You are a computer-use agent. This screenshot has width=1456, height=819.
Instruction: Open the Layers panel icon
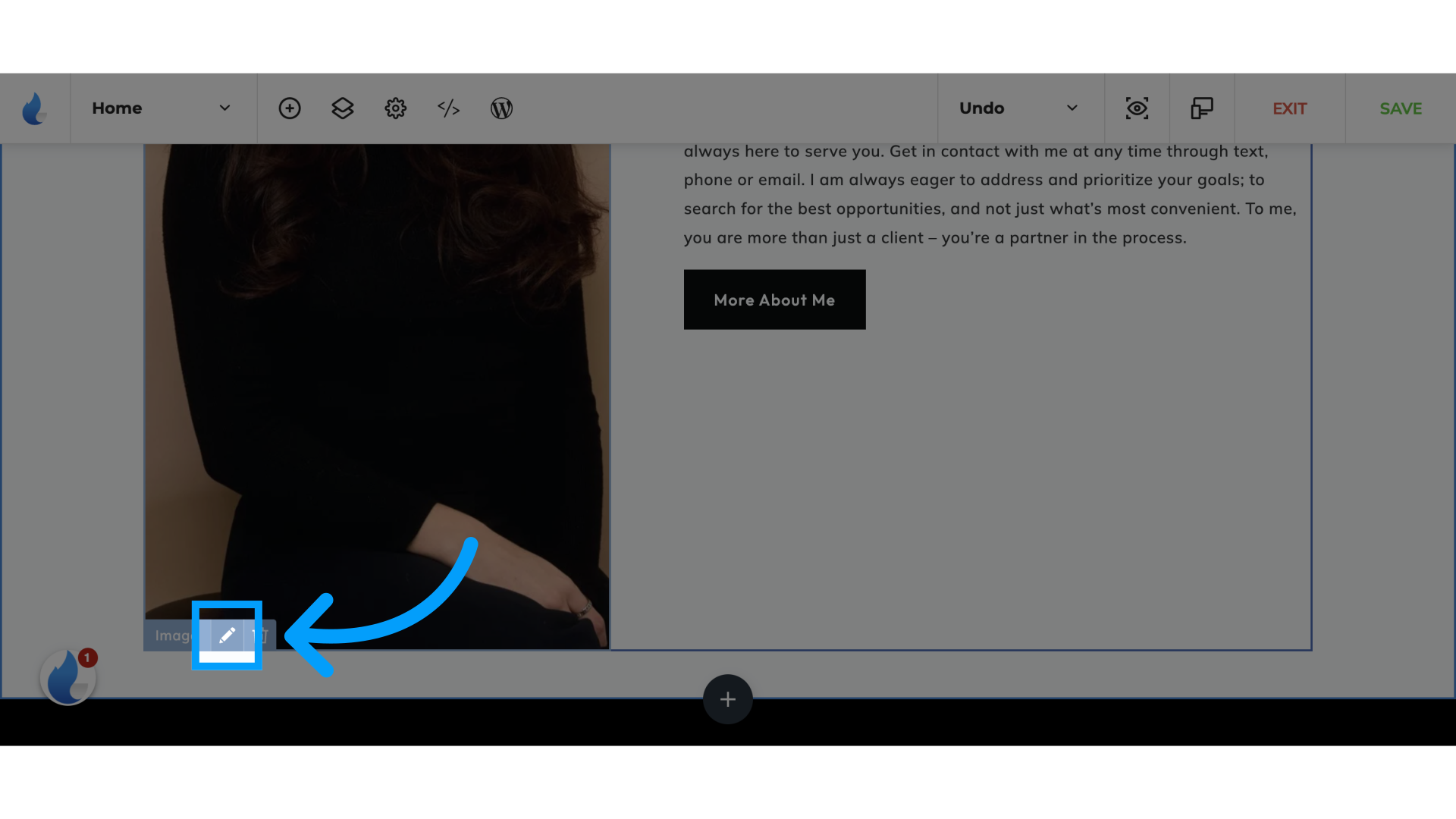[x=343, y=108]
